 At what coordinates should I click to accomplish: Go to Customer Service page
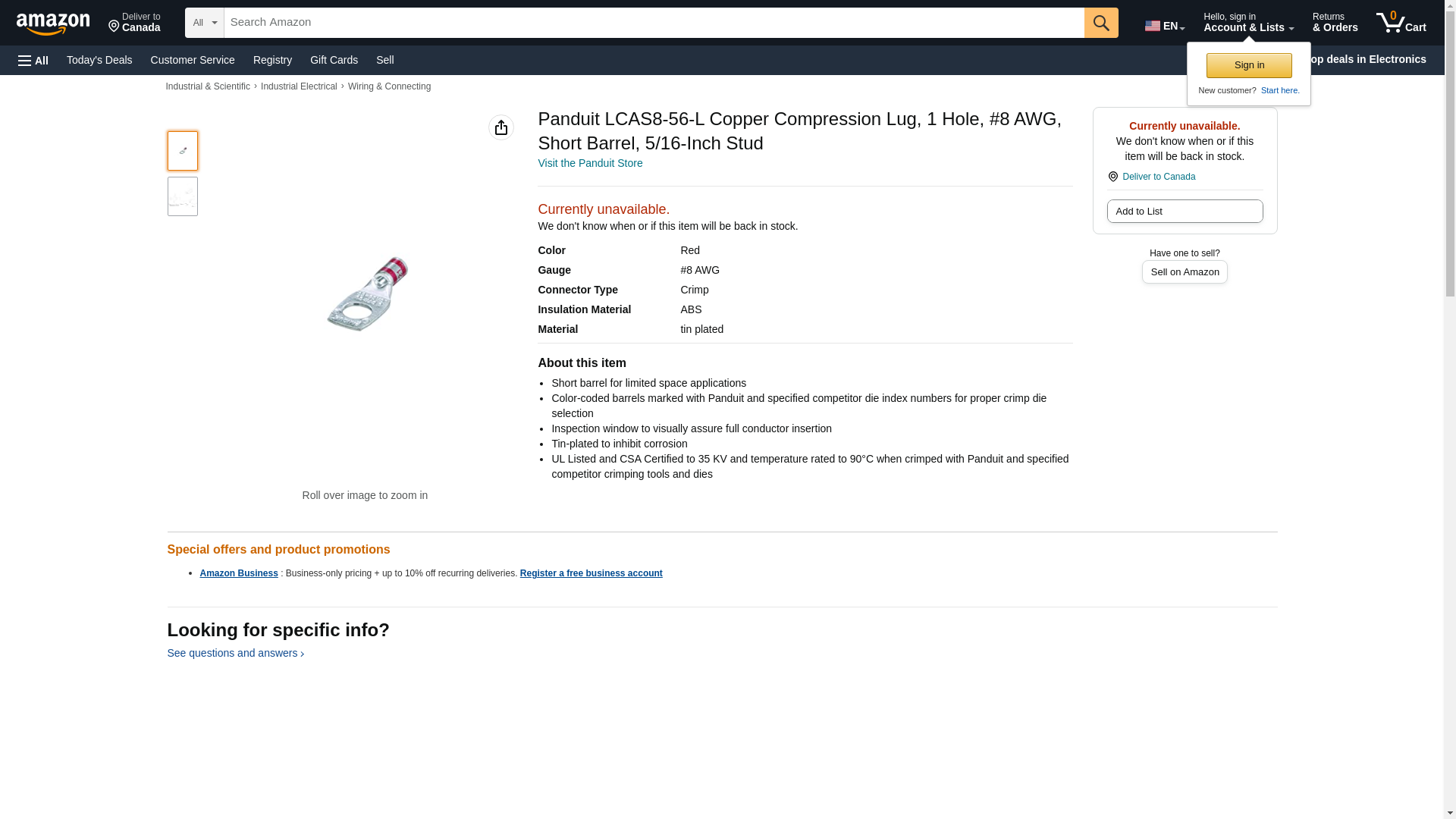[x=193, y=60]
